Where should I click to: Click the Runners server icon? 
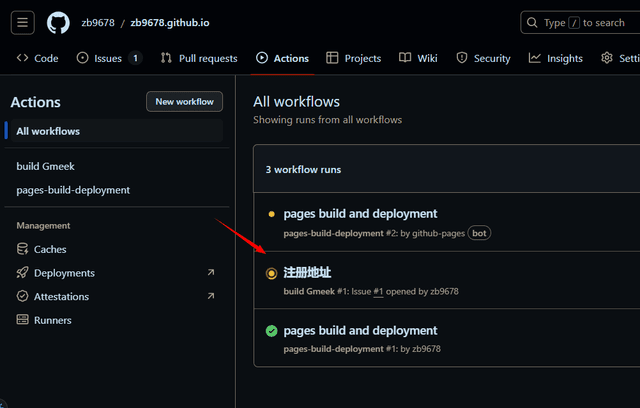(23, 320)
